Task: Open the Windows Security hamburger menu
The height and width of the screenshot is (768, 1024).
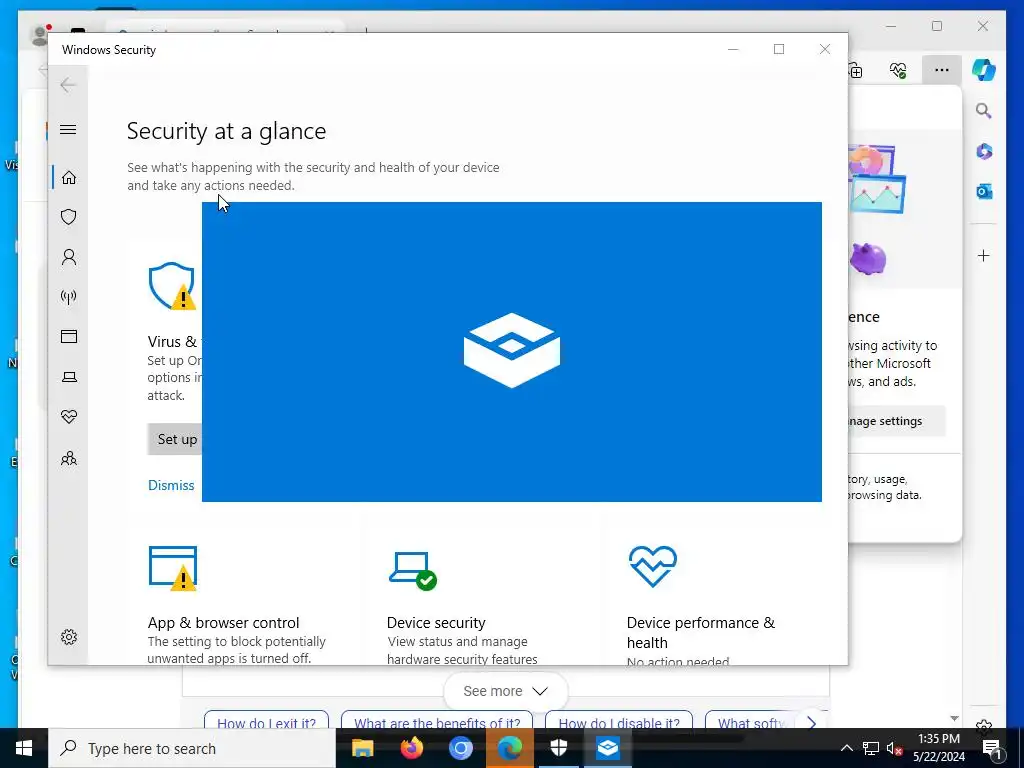Action: point(68,129)
